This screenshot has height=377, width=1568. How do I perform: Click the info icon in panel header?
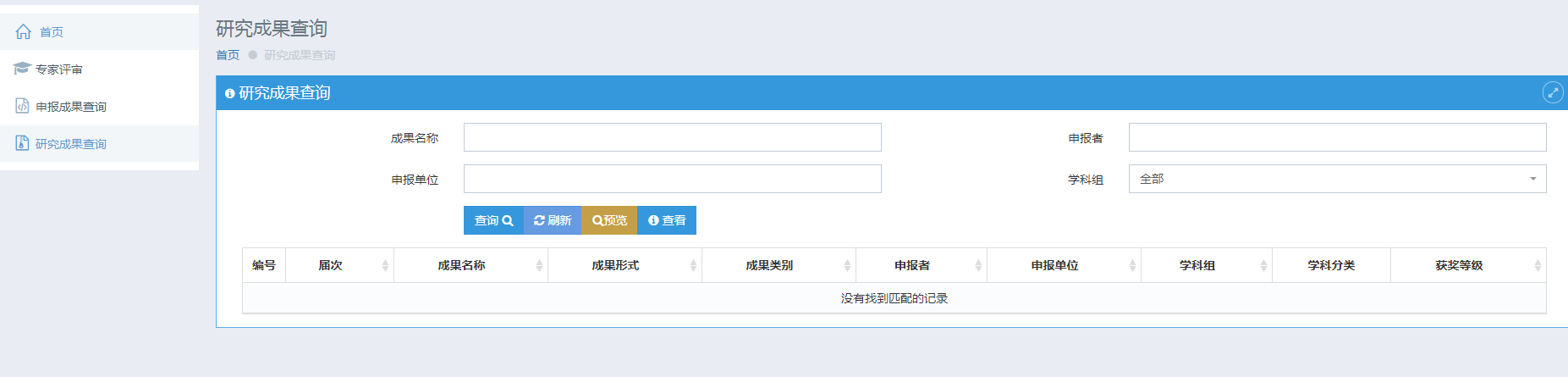point(229,93)
